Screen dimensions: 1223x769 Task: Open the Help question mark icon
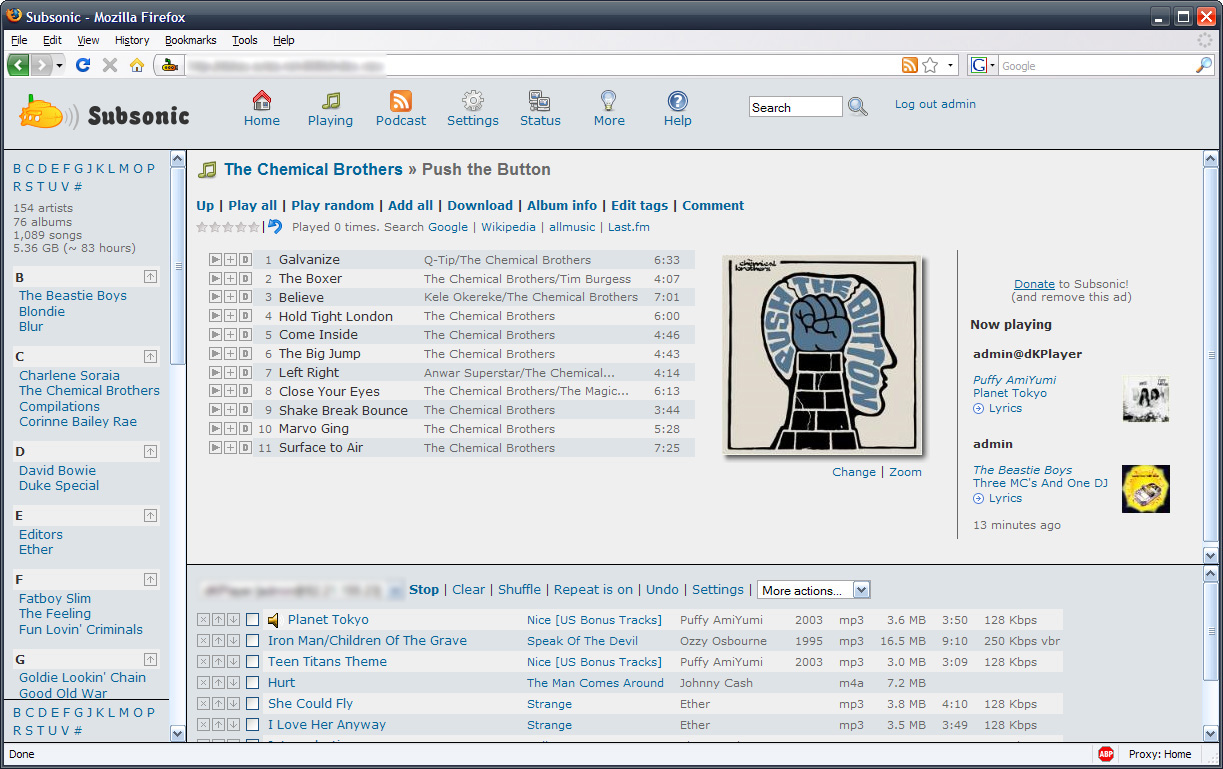pyautogui.click(x=678, y=100)
